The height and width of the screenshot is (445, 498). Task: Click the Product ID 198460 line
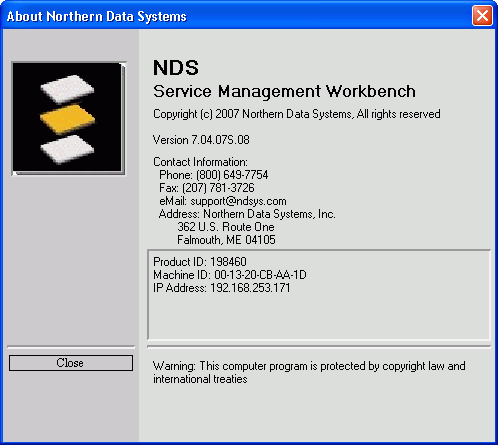click(200, 262)
